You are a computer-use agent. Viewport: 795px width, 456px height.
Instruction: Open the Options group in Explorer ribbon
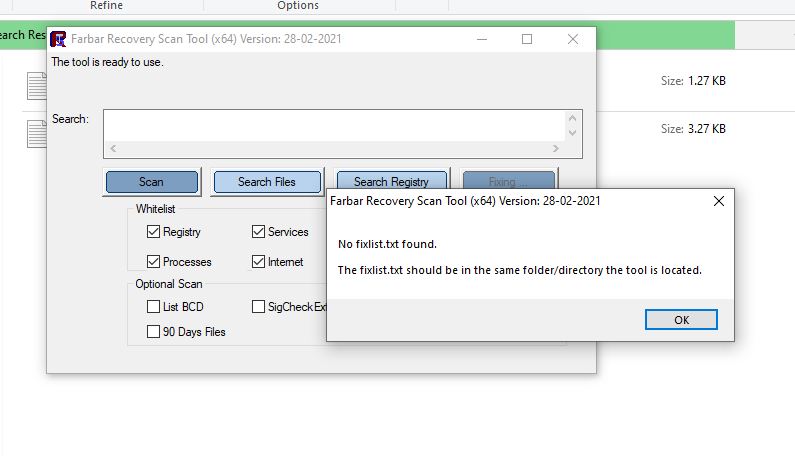298,5
